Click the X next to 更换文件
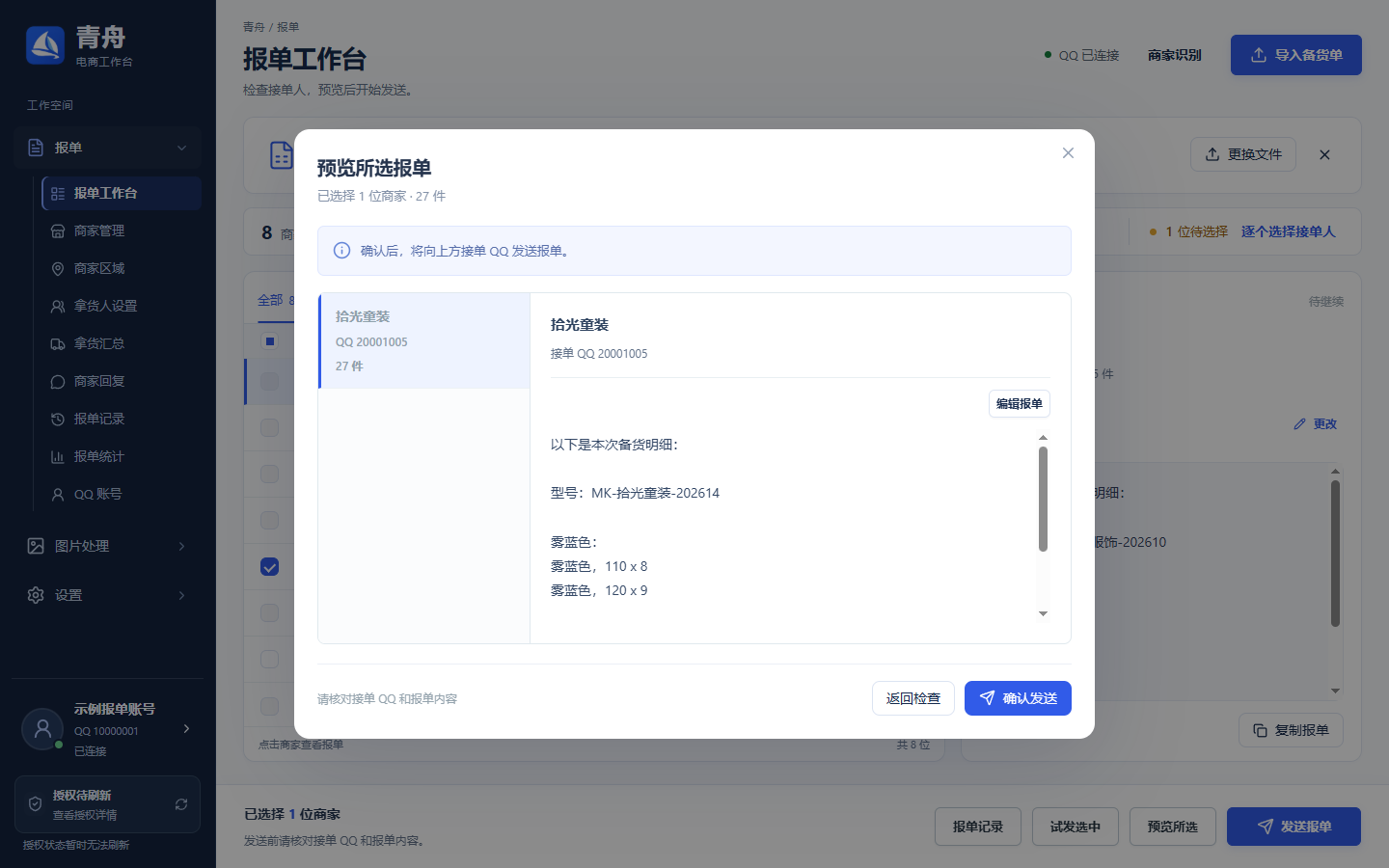1389x868 pixels. tap(1324, 154)
